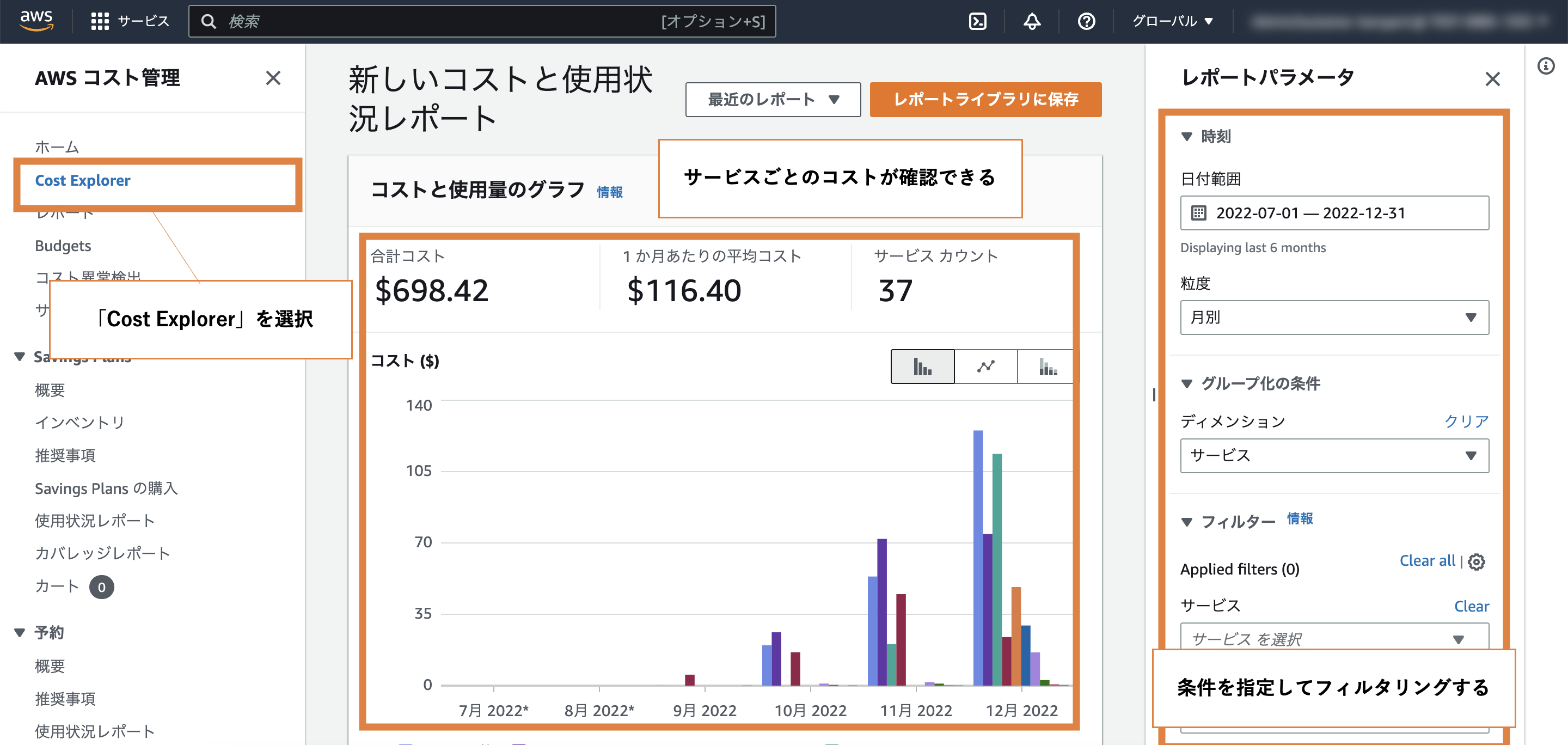Screen dimensions: 1568x745
Task: Collapse the フィルター section
Action: [x=1186, y=522]
